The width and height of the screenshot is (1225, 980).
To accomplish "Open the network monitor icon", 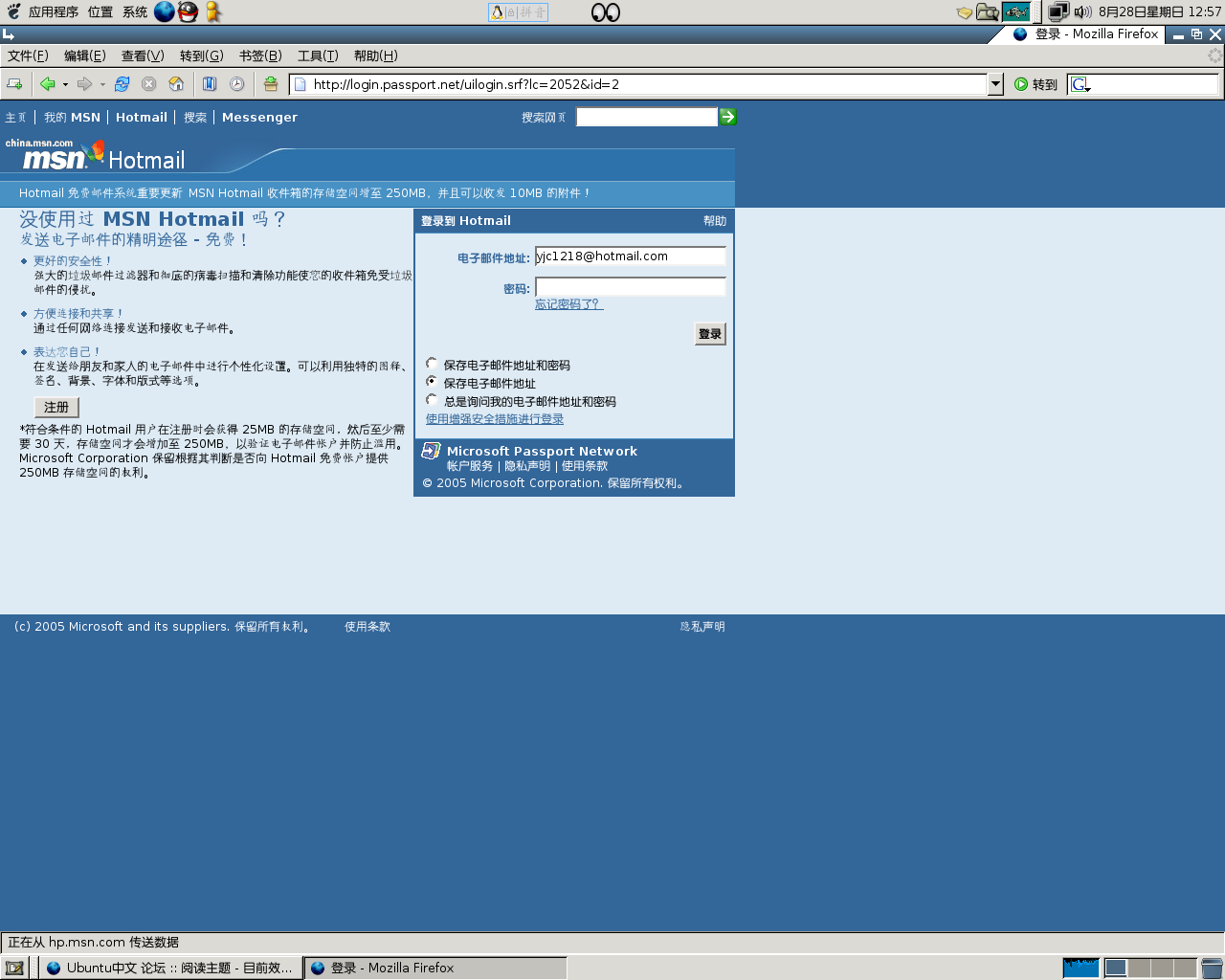I will tap(1058, 12).
